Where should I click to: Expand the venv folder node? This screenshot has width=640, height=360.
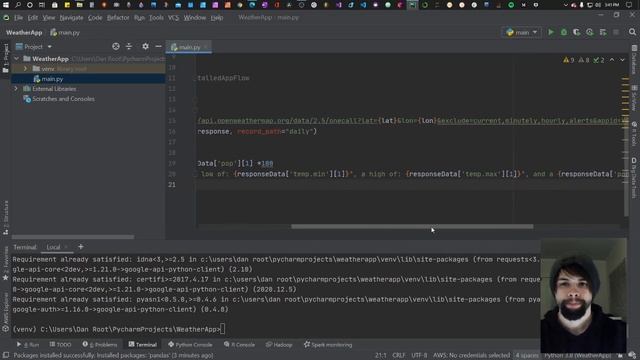pos(25,69)
